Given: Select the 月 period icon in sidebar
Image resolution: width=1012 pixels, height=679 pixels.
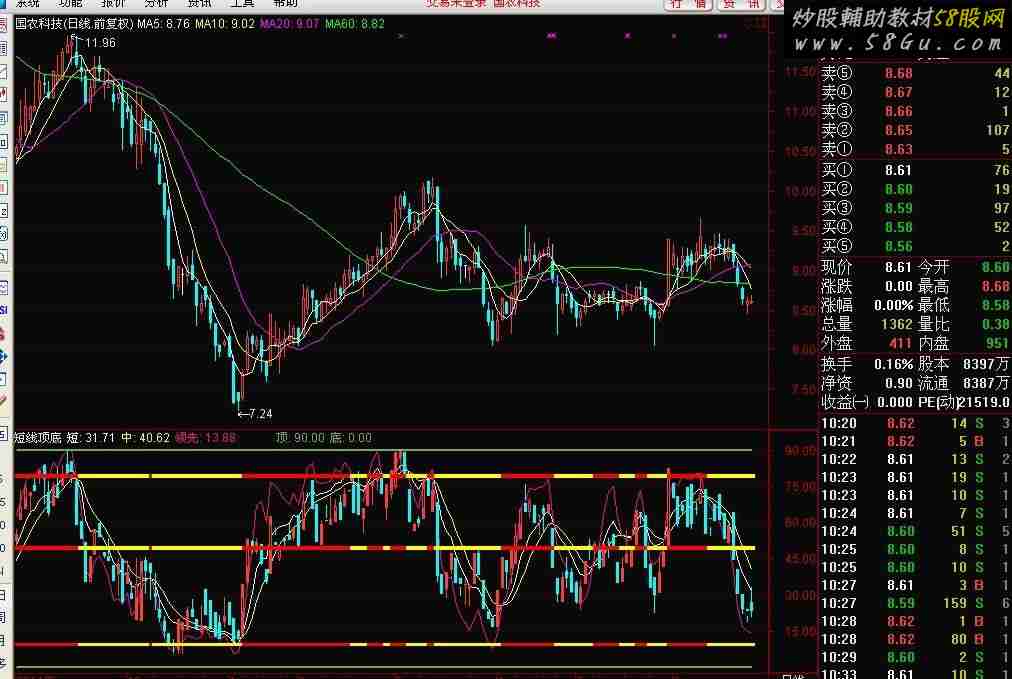Looking at the screenshot, I should point(4,640).
